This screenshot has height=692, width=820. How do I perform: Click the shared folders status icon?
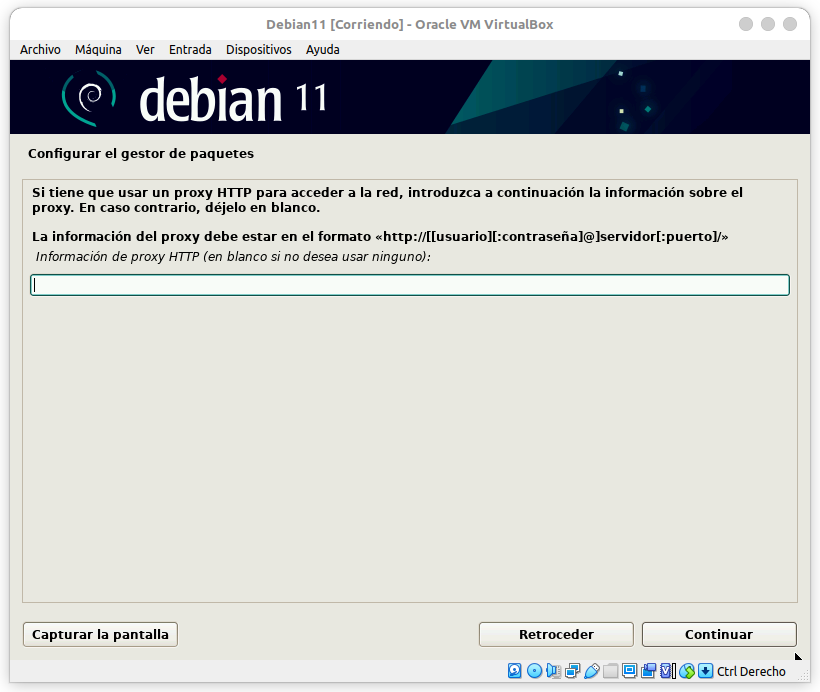pos(610,671)
